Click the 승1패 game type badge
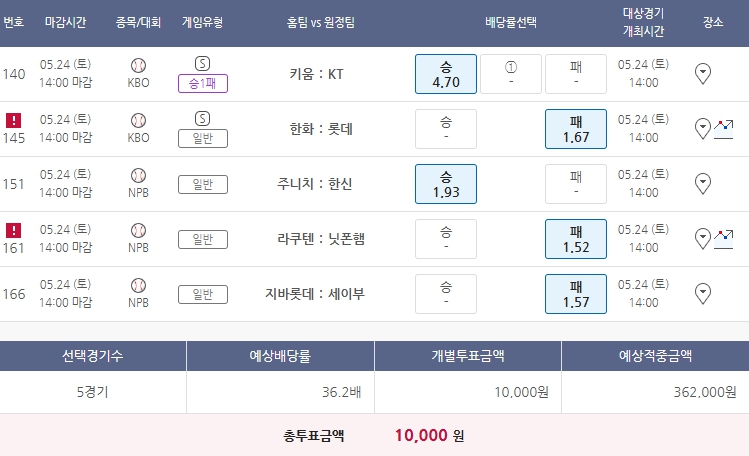749x456 pixels. click(x=203, y=84)
